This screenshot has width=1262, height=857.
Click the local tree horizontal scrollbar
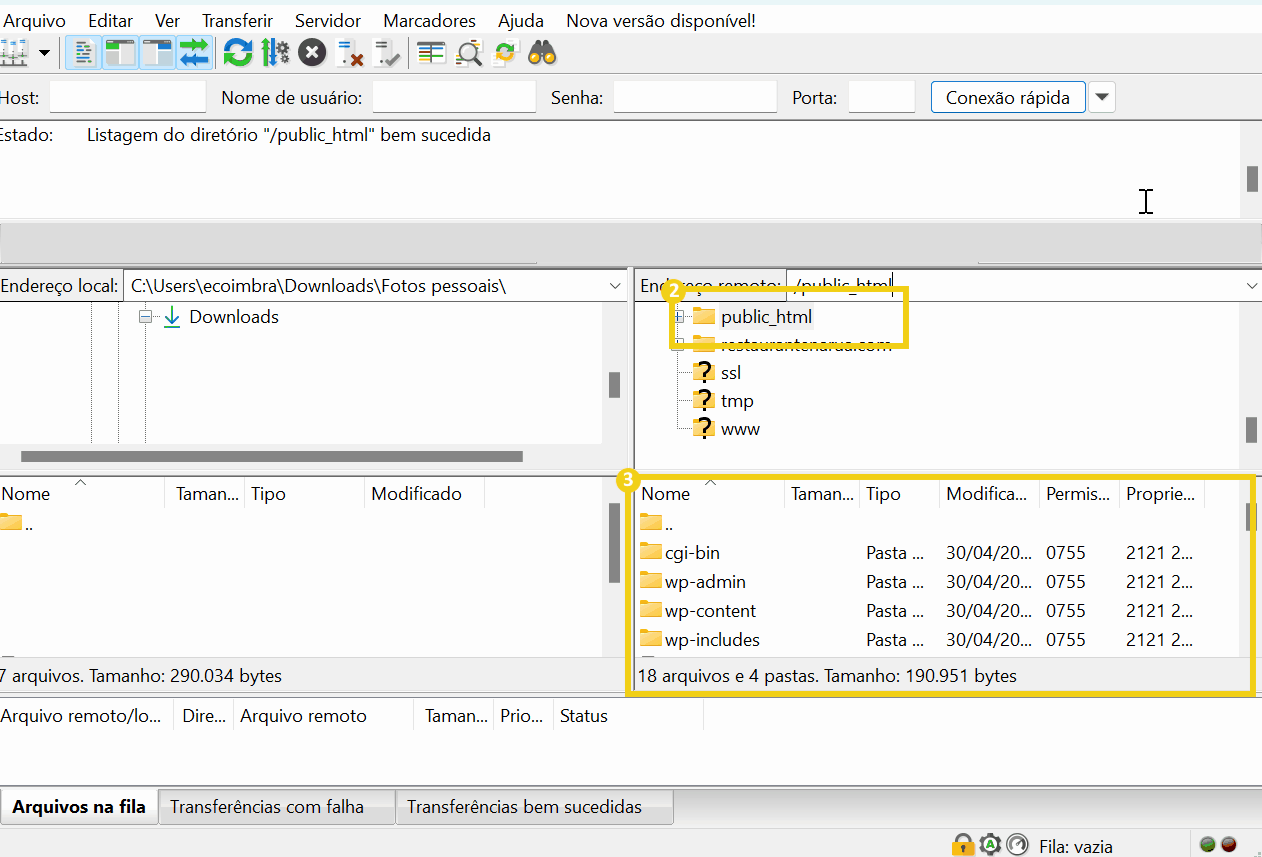coord(272,456)
